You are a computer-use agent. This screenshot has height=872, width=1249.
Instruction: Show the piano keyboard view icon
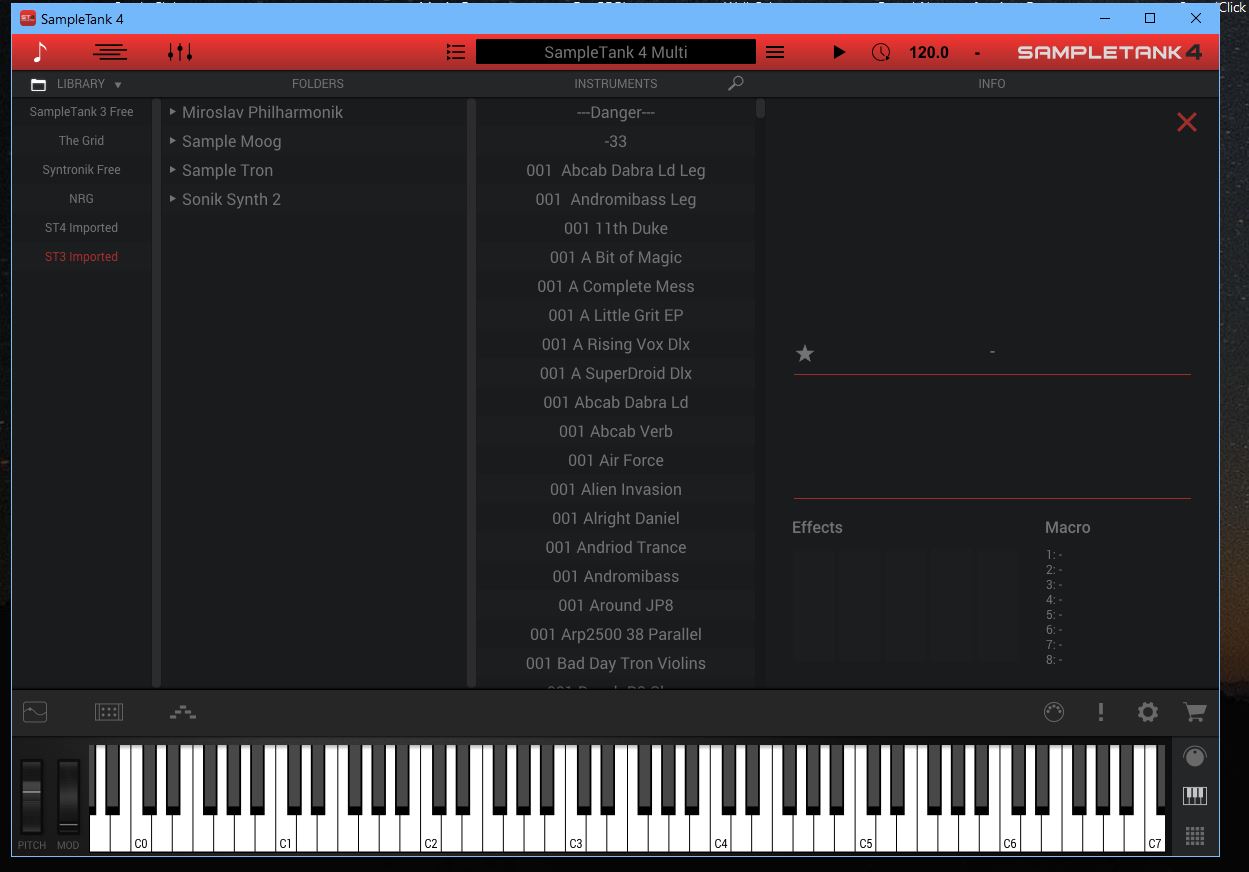(x=1195, y=796)
